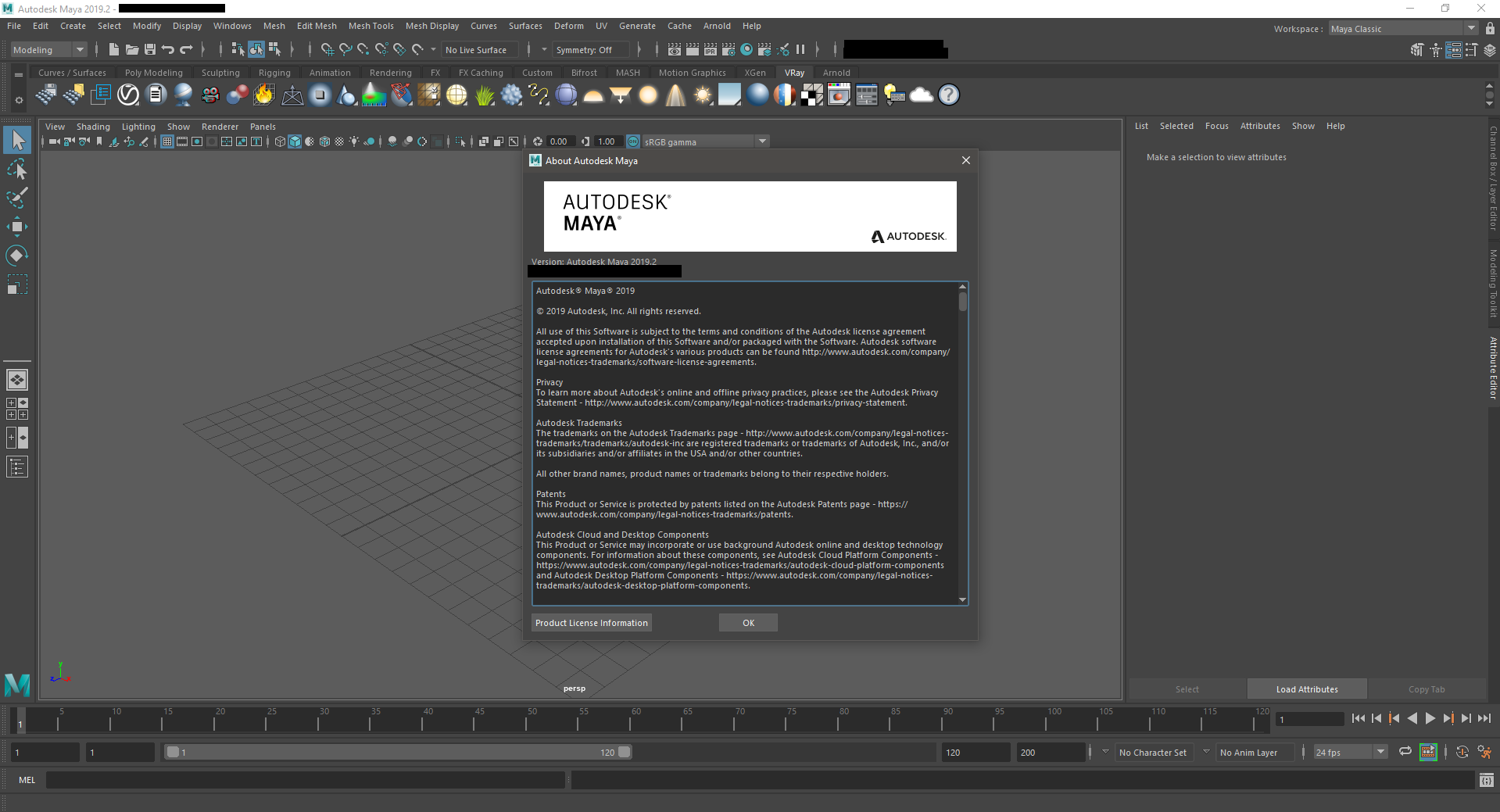
Task: Toggle wireframe display in viewport
Action: 280,141
